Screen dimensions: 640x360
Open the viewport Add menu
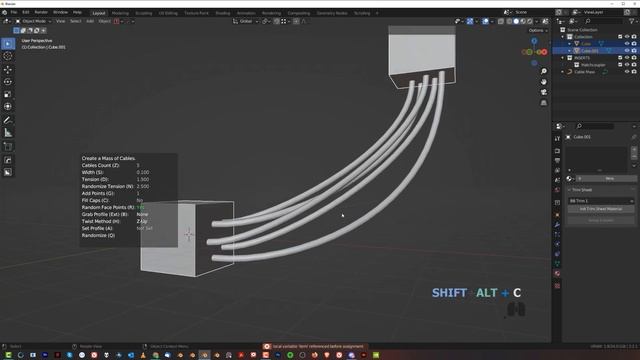(x=90, y=21)
